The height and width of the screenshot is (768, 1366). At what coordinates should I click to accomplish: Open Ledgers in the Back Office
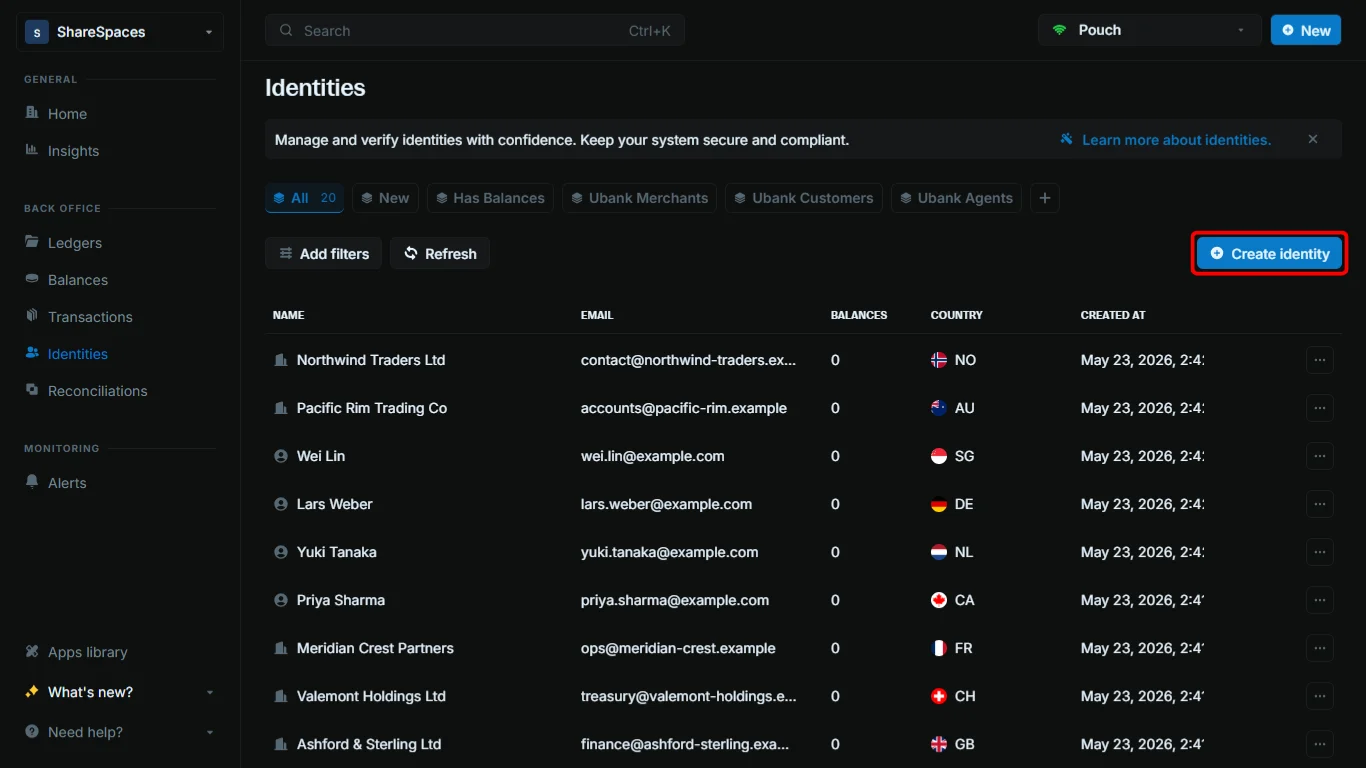75,243
